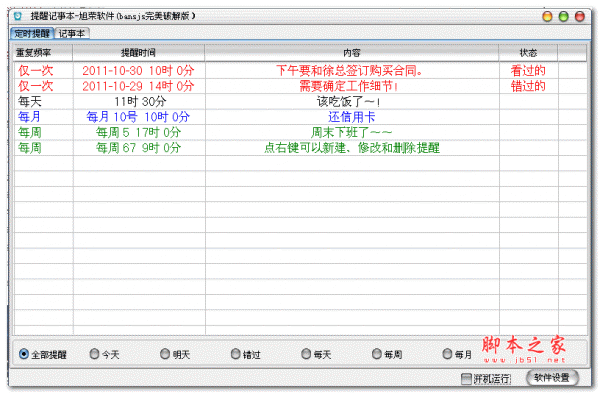The image size is (600, 394).
Task: Click the red close window button
Action: pos(580,16)
